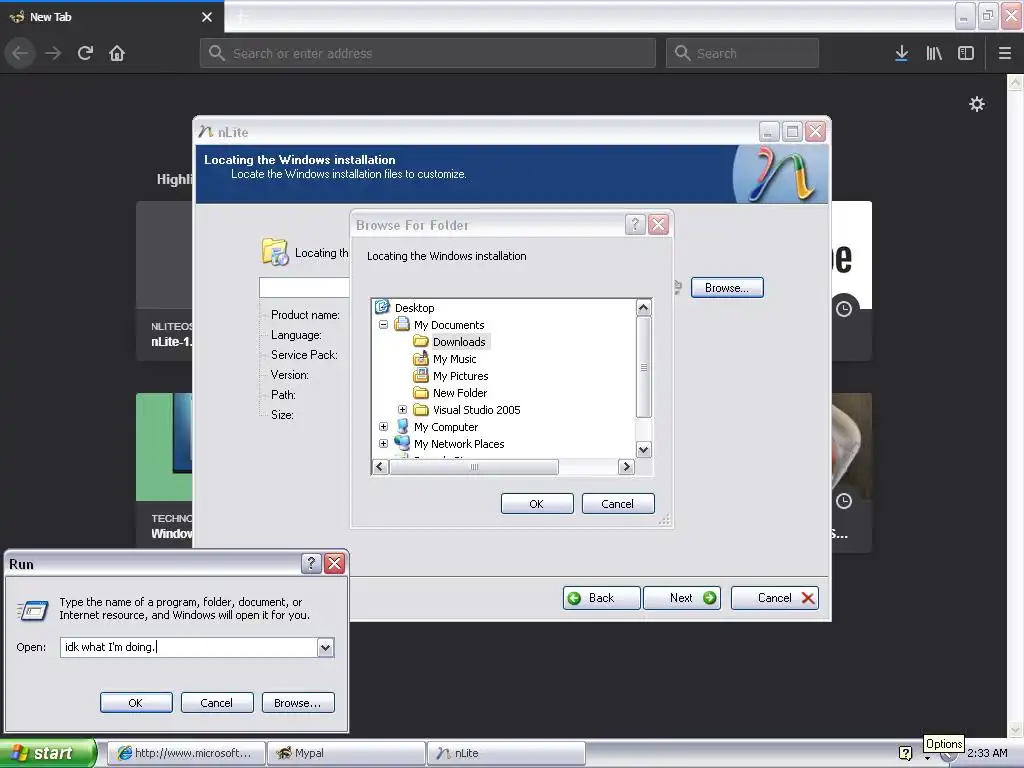Cancel the Browse For Folder dialog
This screenshot has height=768, width=1024.
pos(618,504)
